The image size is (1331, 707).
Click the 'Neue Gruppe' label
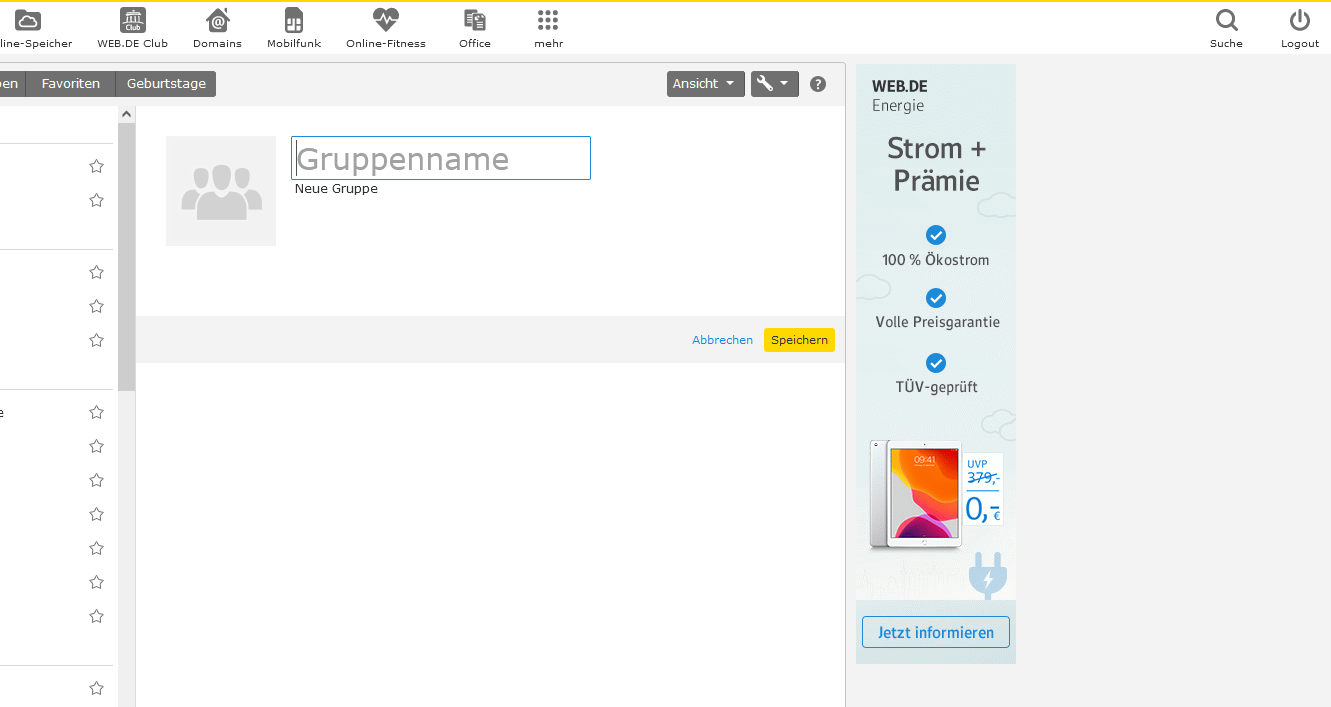click(x=336, y=189)
